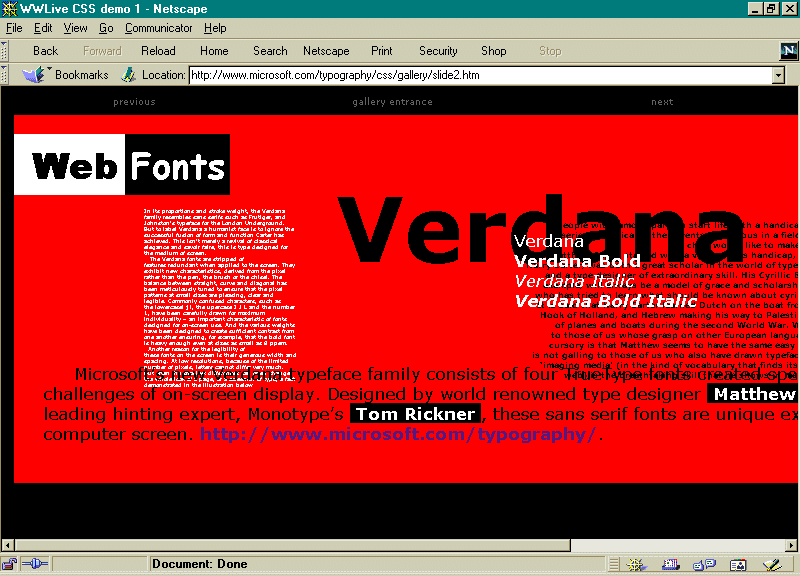Click the Search toolbar button

pyautogui.click(x=270, y=51)
